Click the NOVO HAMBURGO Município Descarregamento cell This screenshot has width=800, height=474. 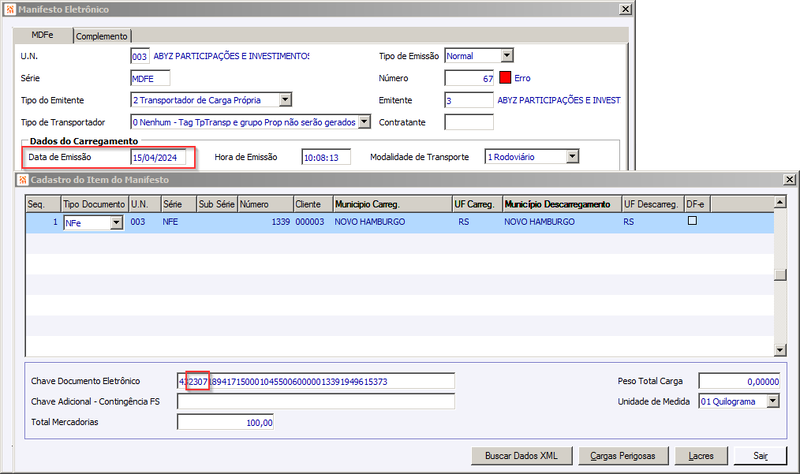tap(562, 222)
